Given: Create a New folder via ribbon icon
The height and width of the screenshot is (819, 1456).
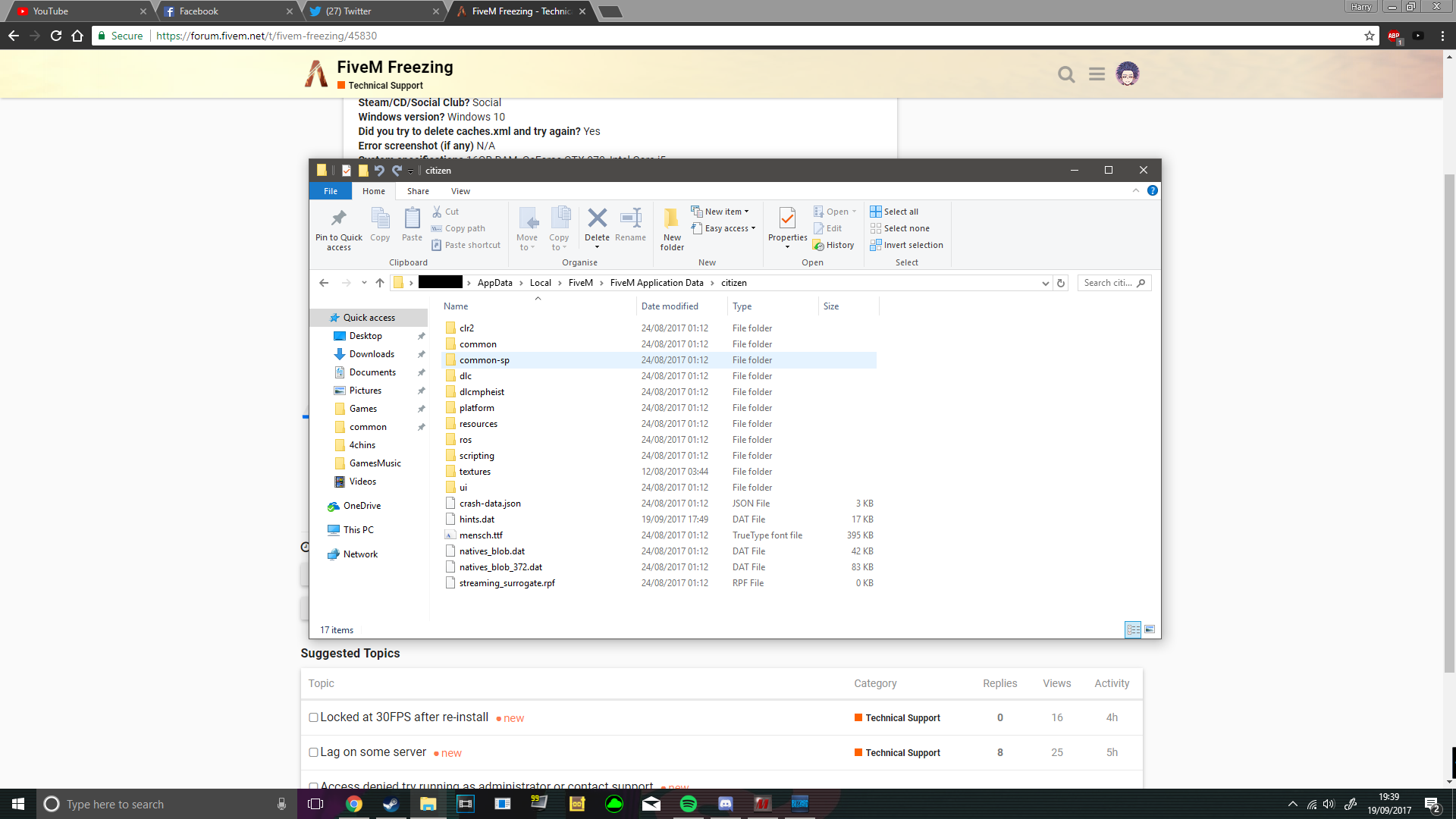Looking at the screenshot, I should click(x=672, y=218).
